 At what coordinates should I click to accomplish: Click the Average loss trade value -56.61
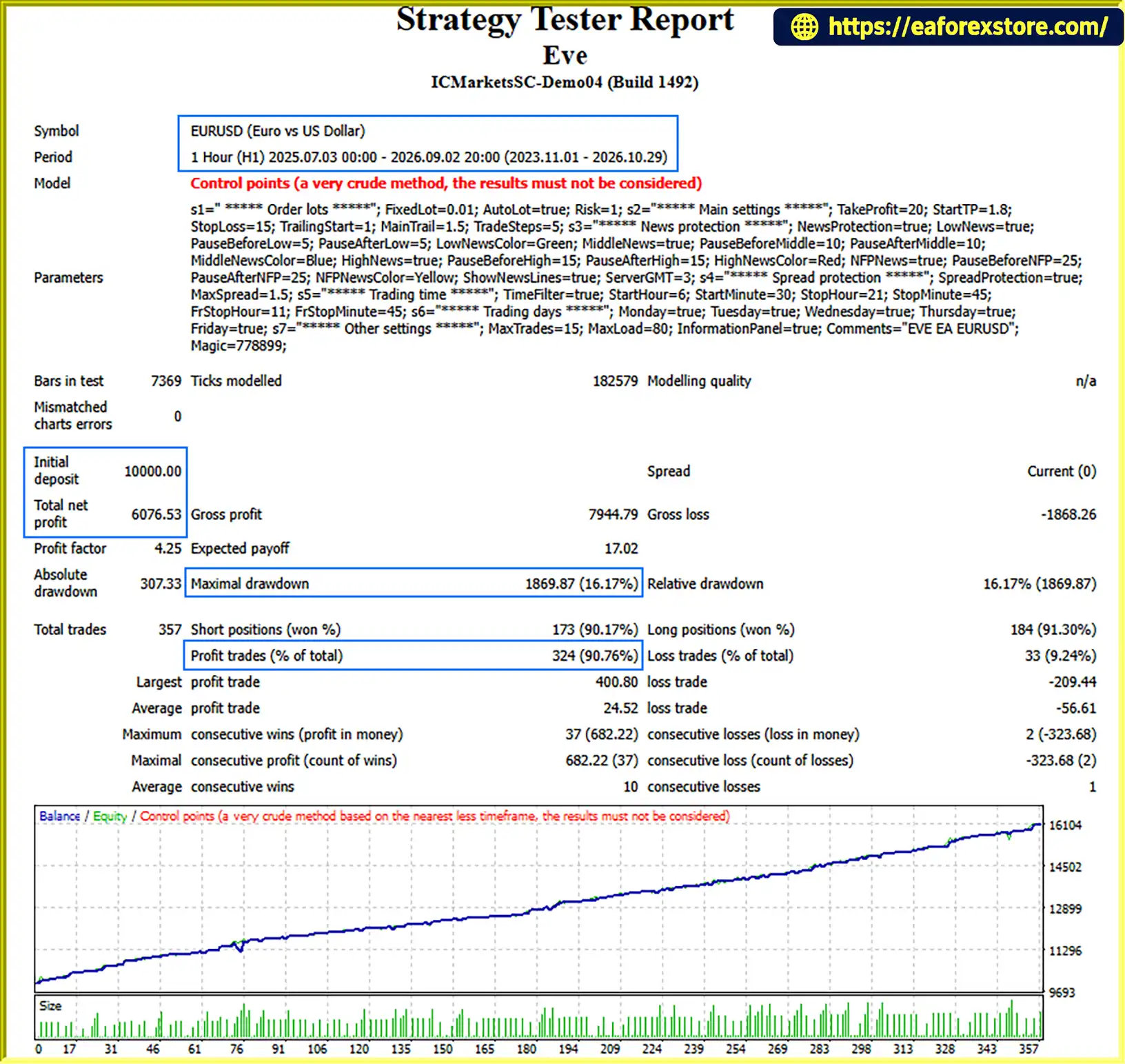[x=1076, y=708]
